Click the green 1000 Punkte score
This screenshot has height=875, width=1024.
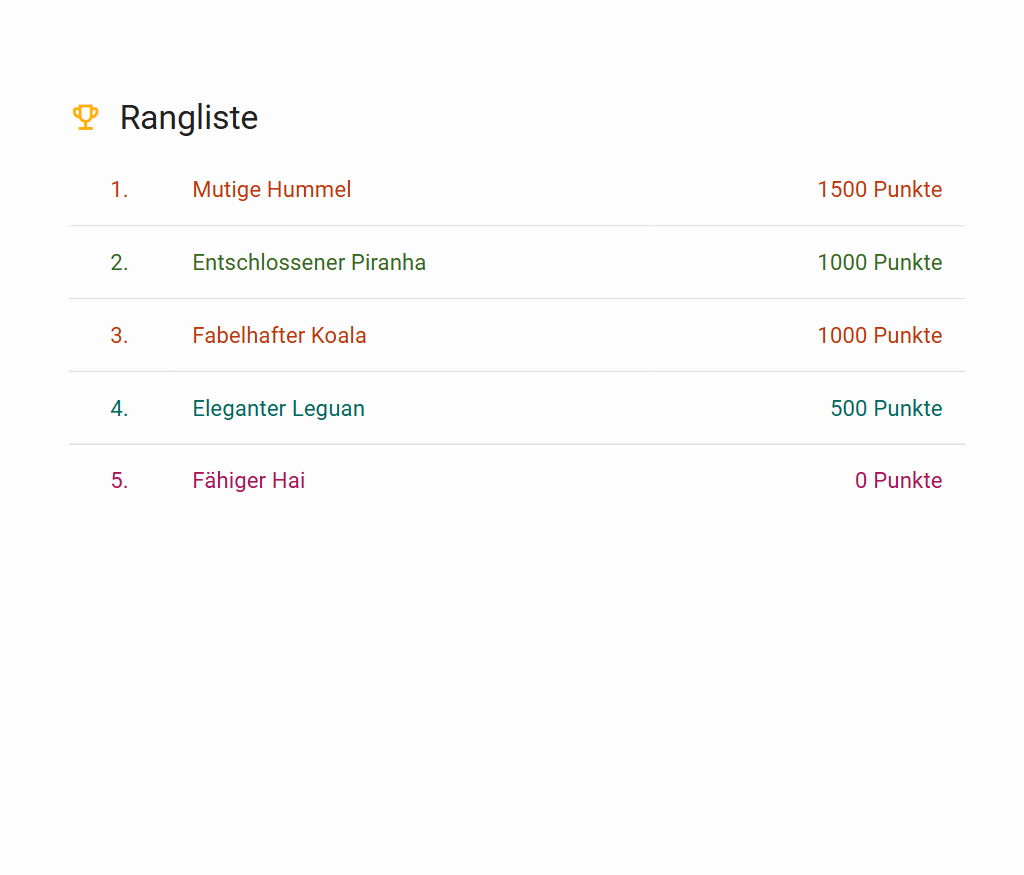click(x=879, y=263)
